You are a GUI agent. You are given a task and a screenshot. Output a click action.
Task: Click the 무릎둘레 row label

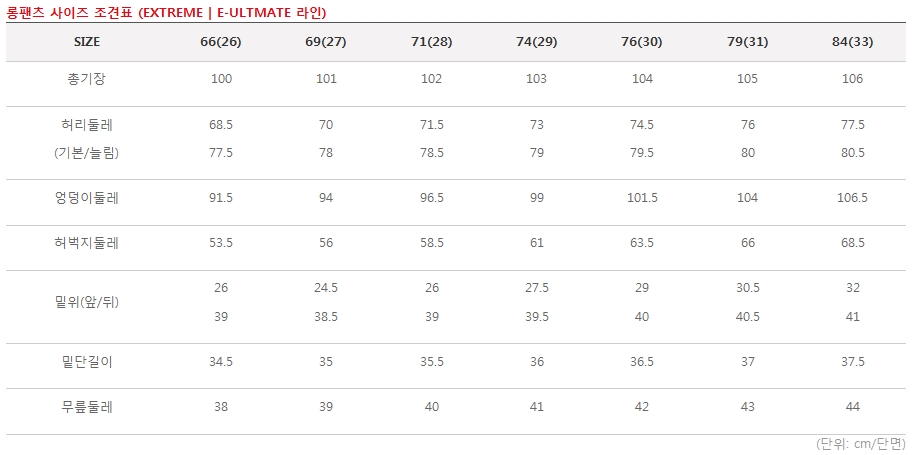[87, 407]
